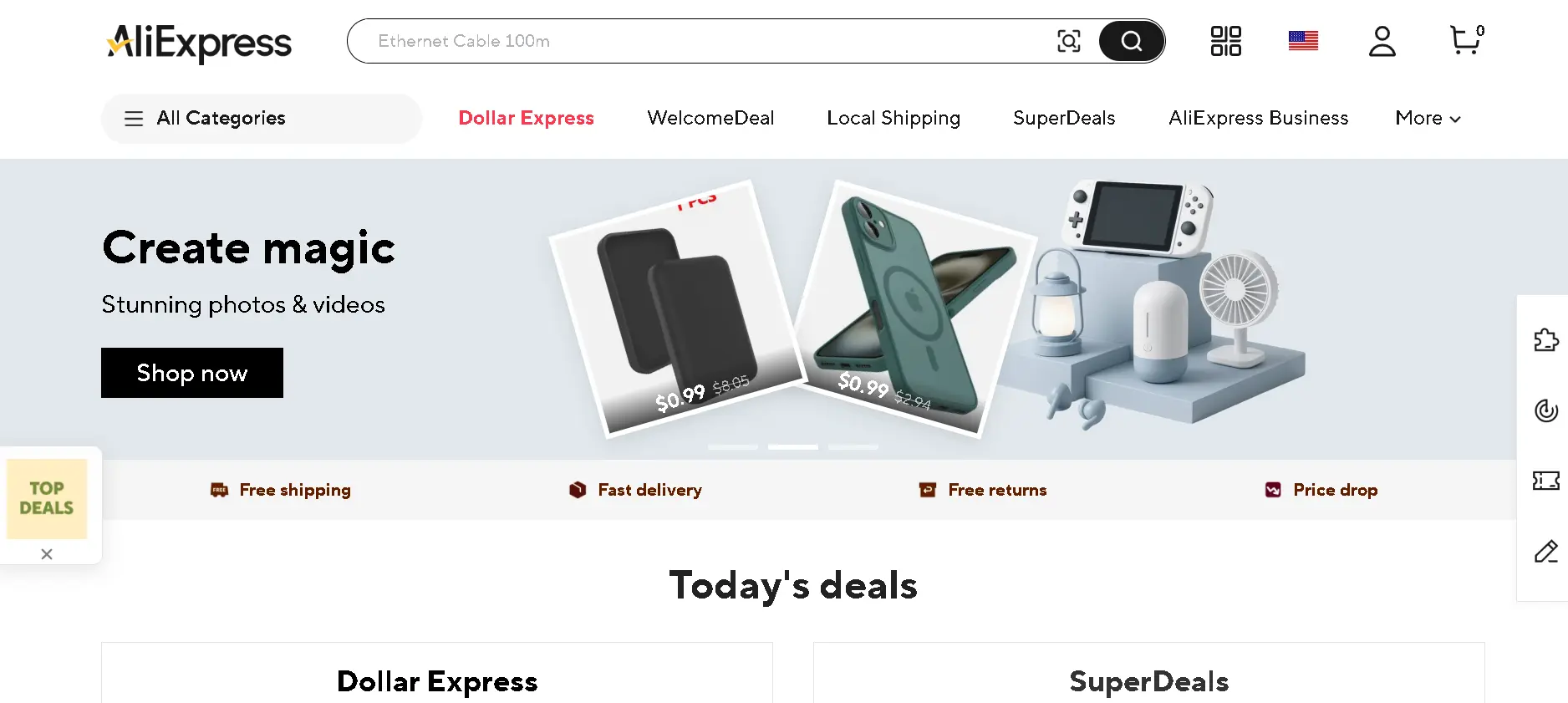Open the rewards target sidebar icon

point(1546,410)
